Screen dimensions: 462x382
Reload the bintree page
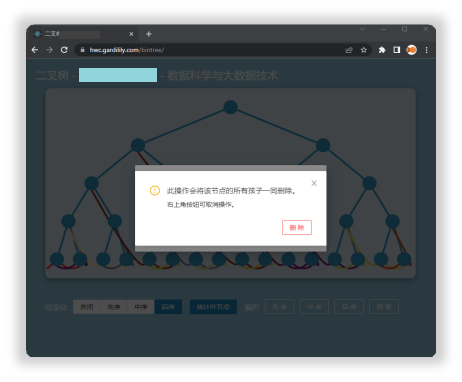pos(64,50)
